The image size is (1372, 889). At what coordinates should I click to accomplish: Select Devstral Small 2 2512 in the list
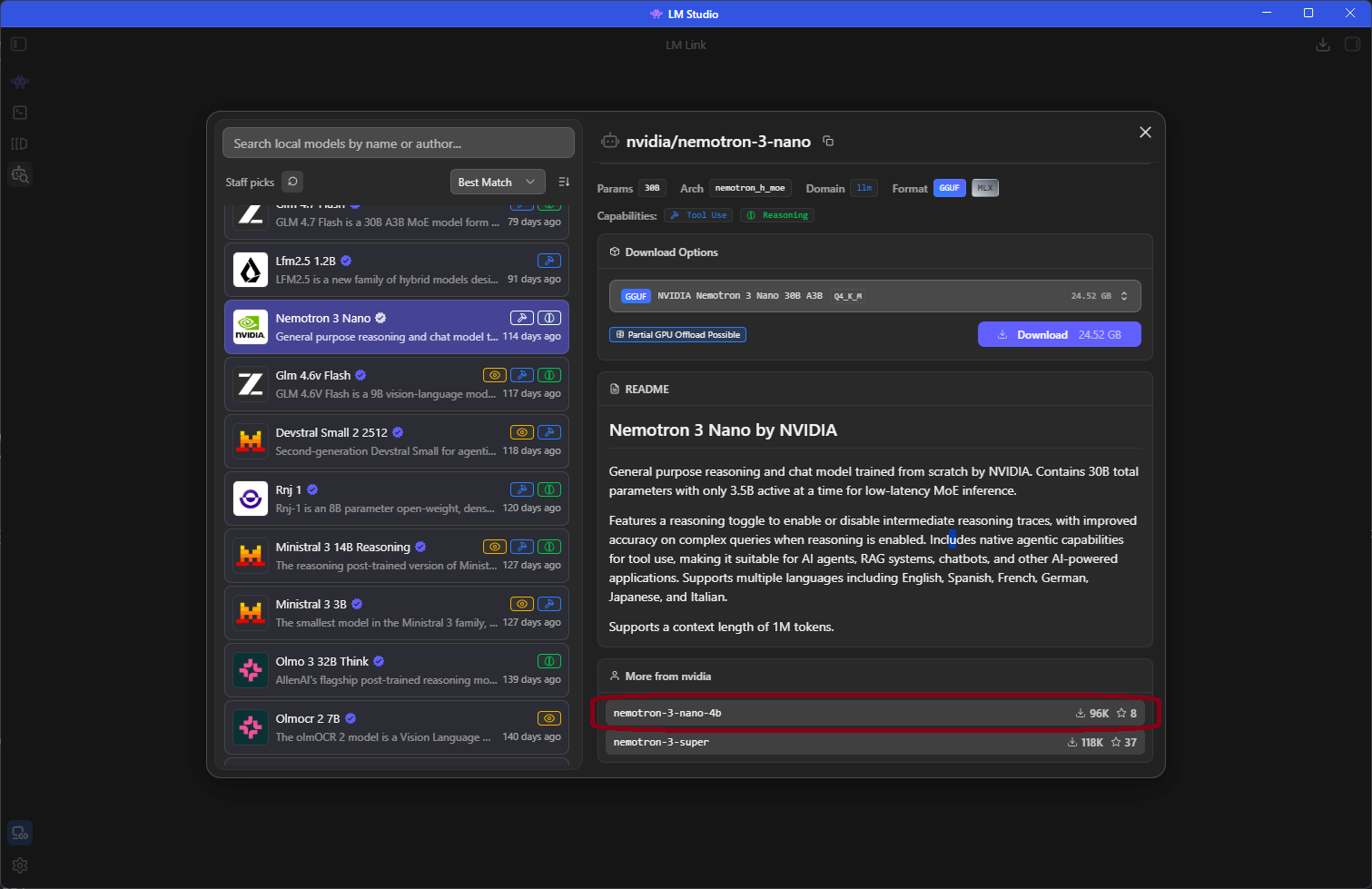[397, 441]
